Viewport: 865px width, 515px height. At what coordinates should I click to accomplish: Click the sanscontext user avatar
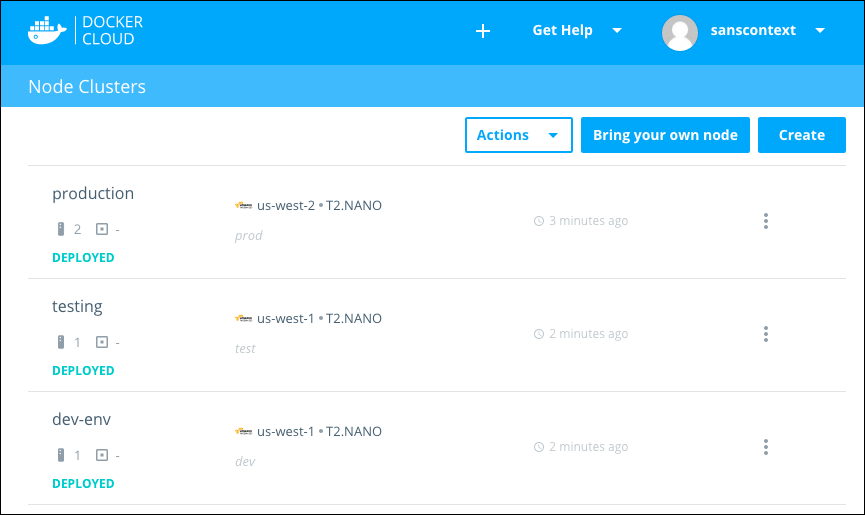tap(680, 31)
